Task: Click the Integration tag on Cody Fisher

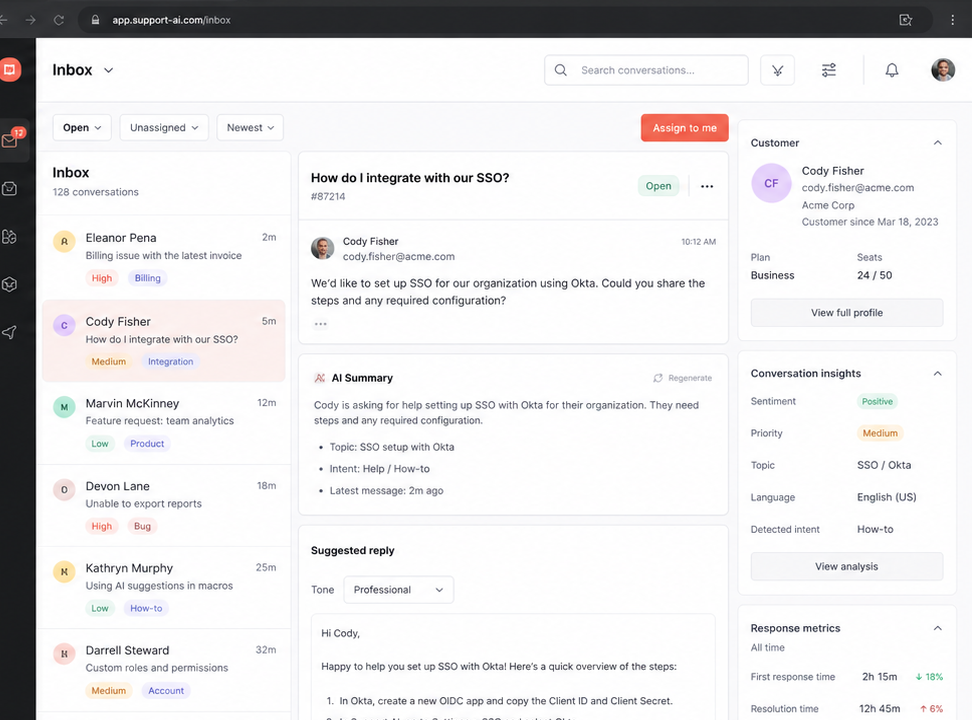Action: click(x=170, y=362)
